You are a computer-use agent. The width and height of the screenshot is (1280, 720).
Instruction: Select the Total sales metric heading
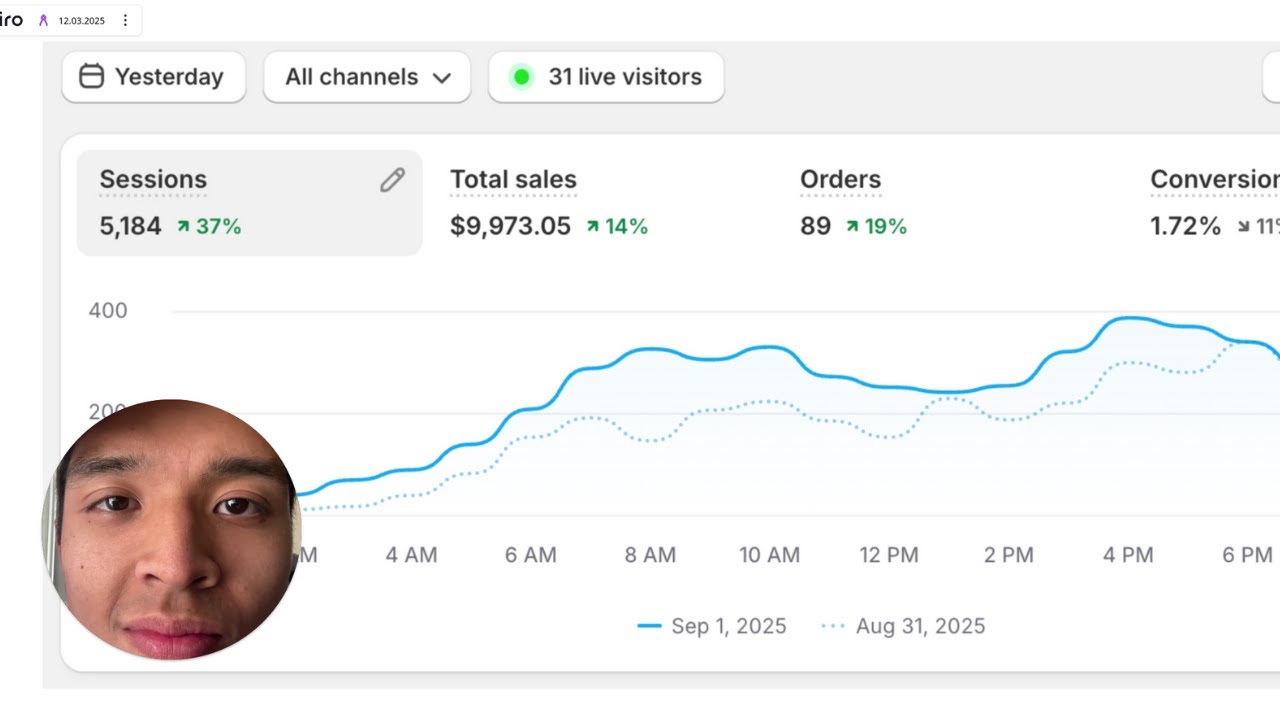click(x=513, y=180)
